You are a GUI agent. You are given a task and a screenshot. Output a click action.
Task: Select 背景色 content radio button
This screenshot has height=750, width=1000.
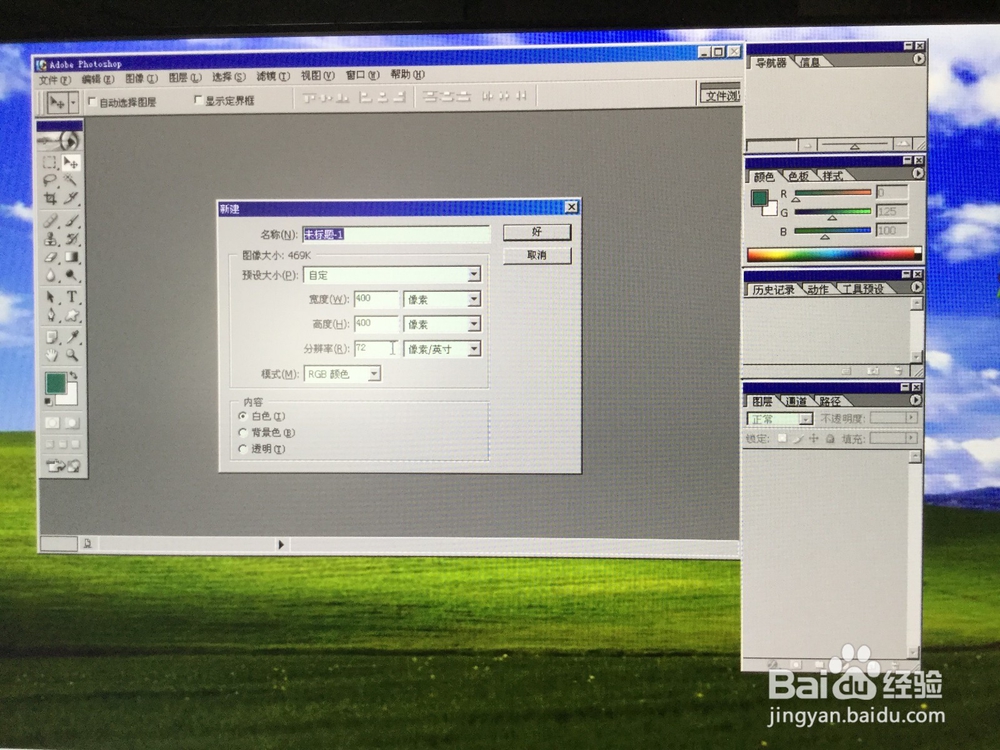242,432
